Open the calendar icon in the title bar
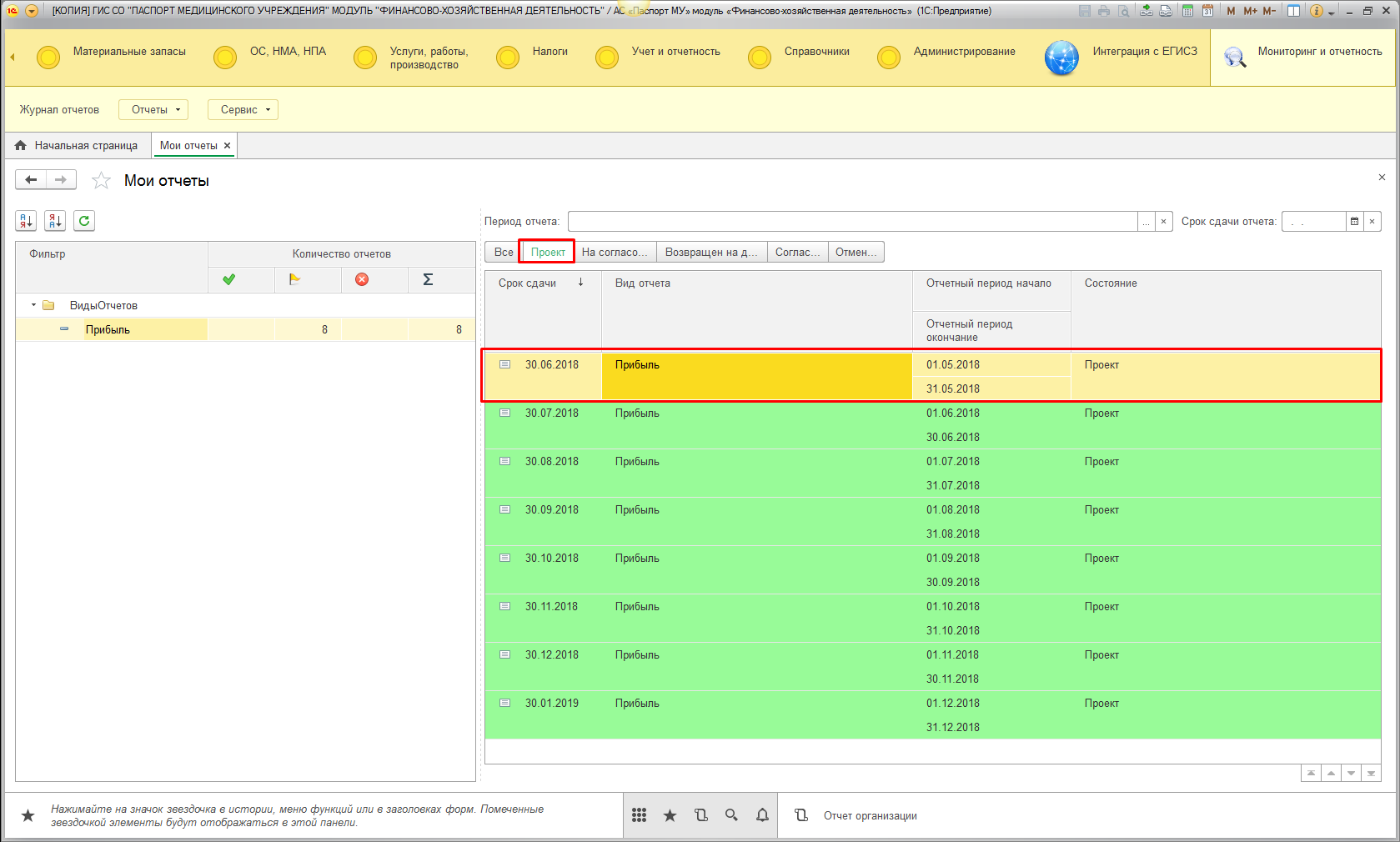 point(1207,11)
